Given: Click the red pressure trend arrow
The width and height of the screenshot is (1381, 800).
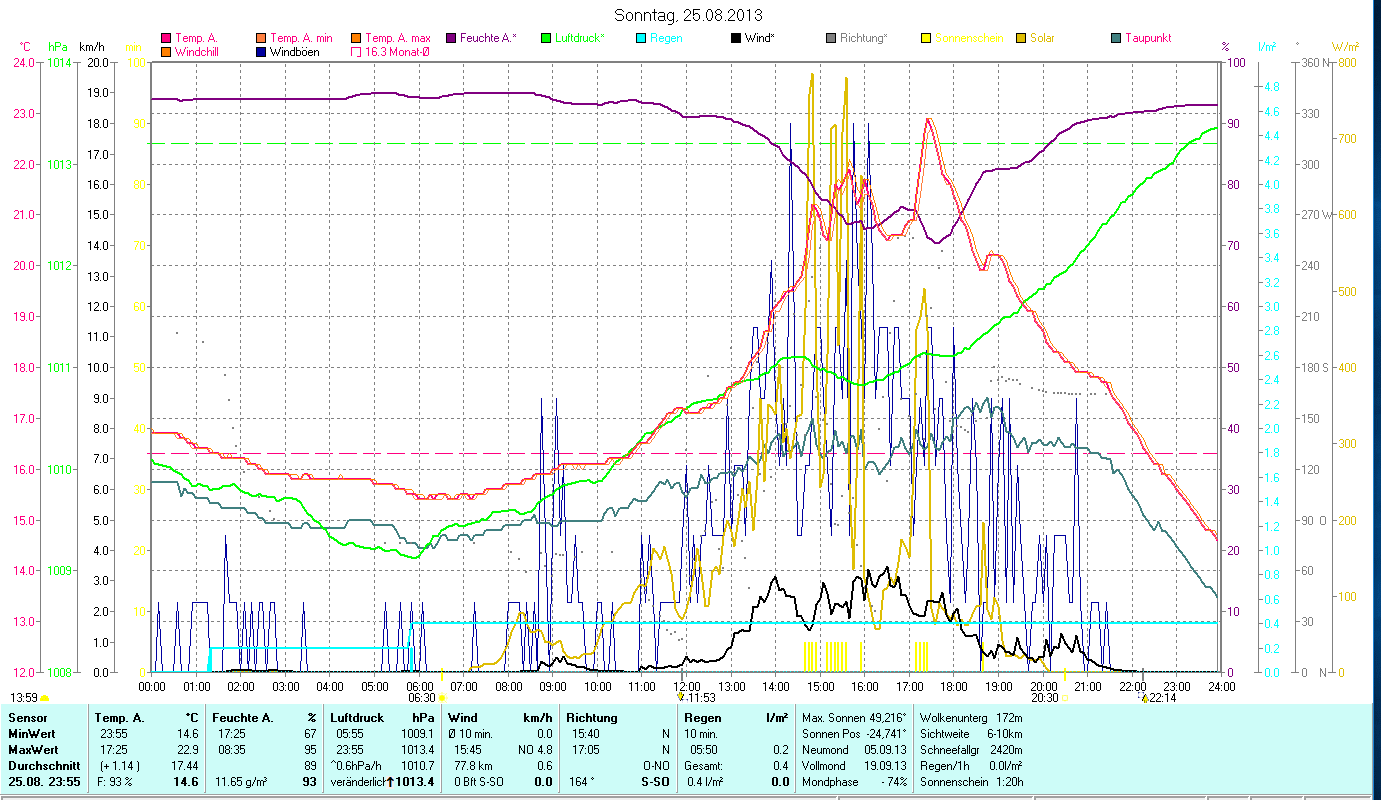Looking at the screenshot, I should (x=392, y=782).
